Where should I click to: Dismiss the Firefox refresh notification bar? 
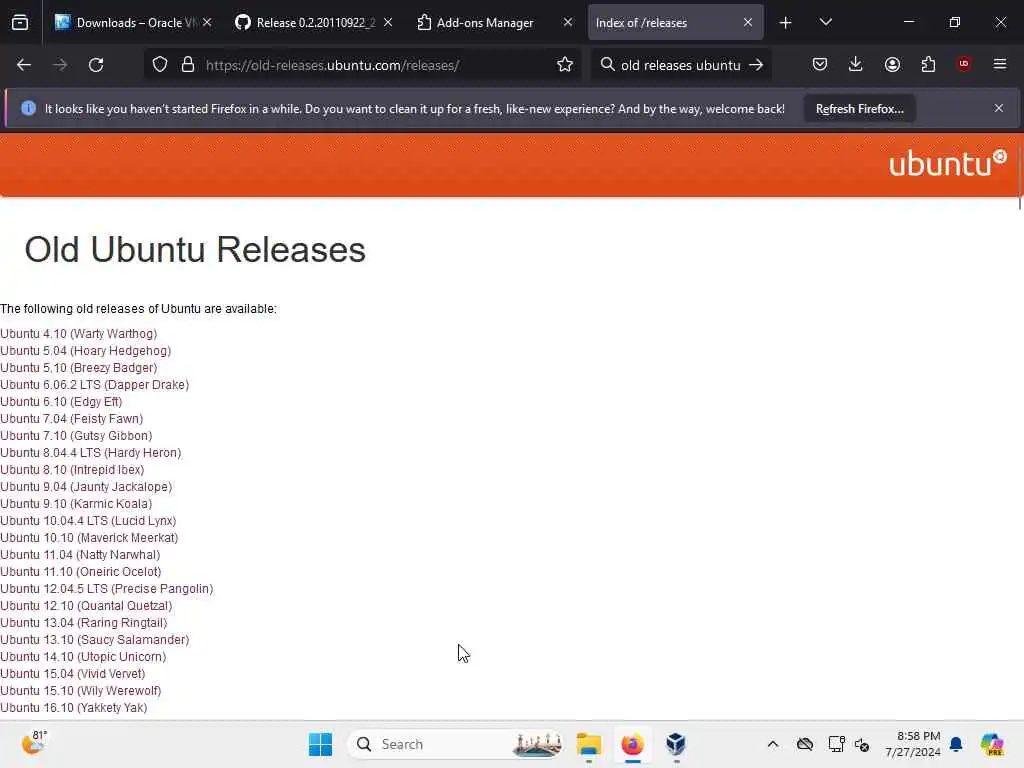point(999,108)
